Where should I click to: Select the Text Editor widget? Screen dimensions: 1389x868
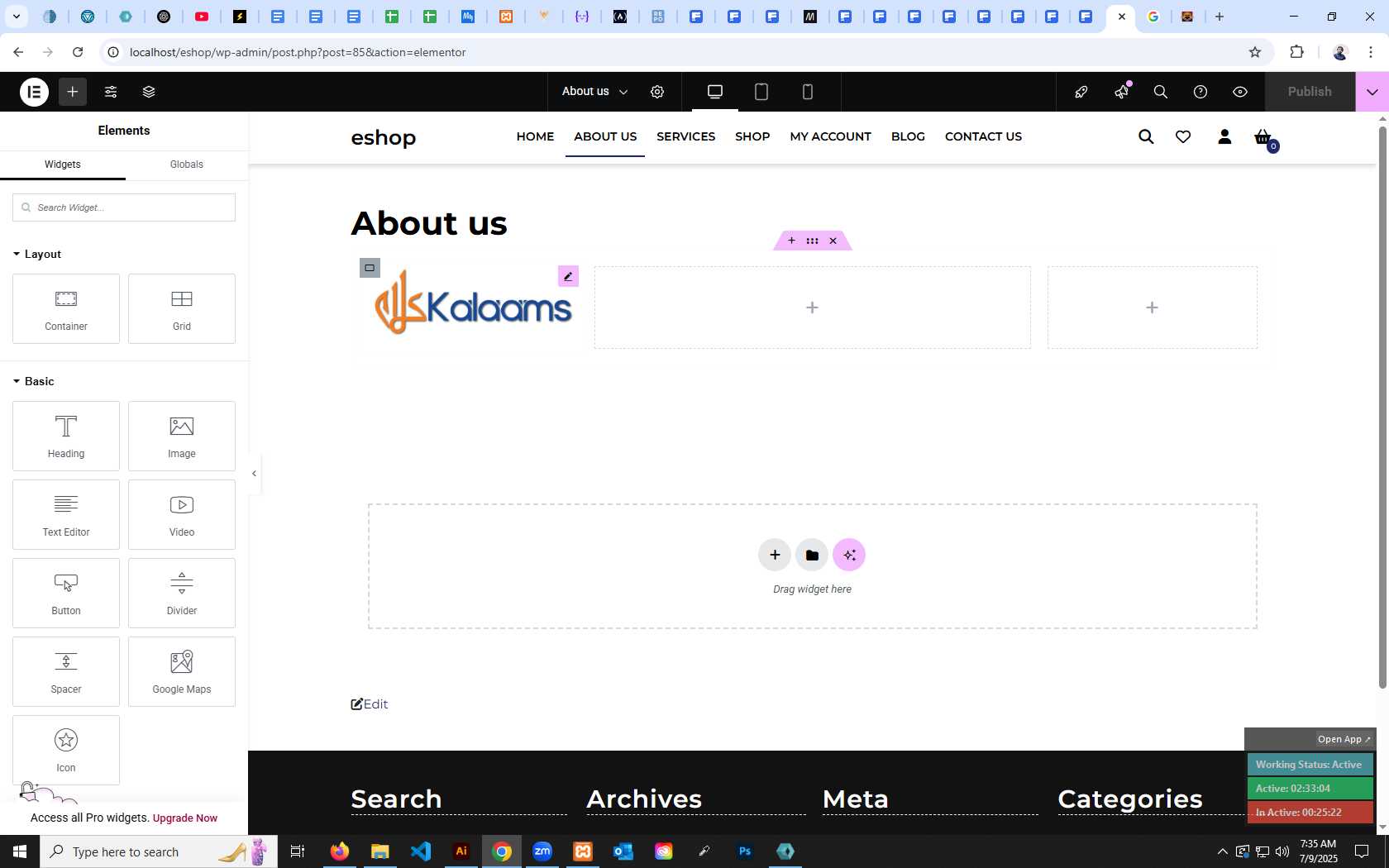pyautogui.click(x=66, y=515)
